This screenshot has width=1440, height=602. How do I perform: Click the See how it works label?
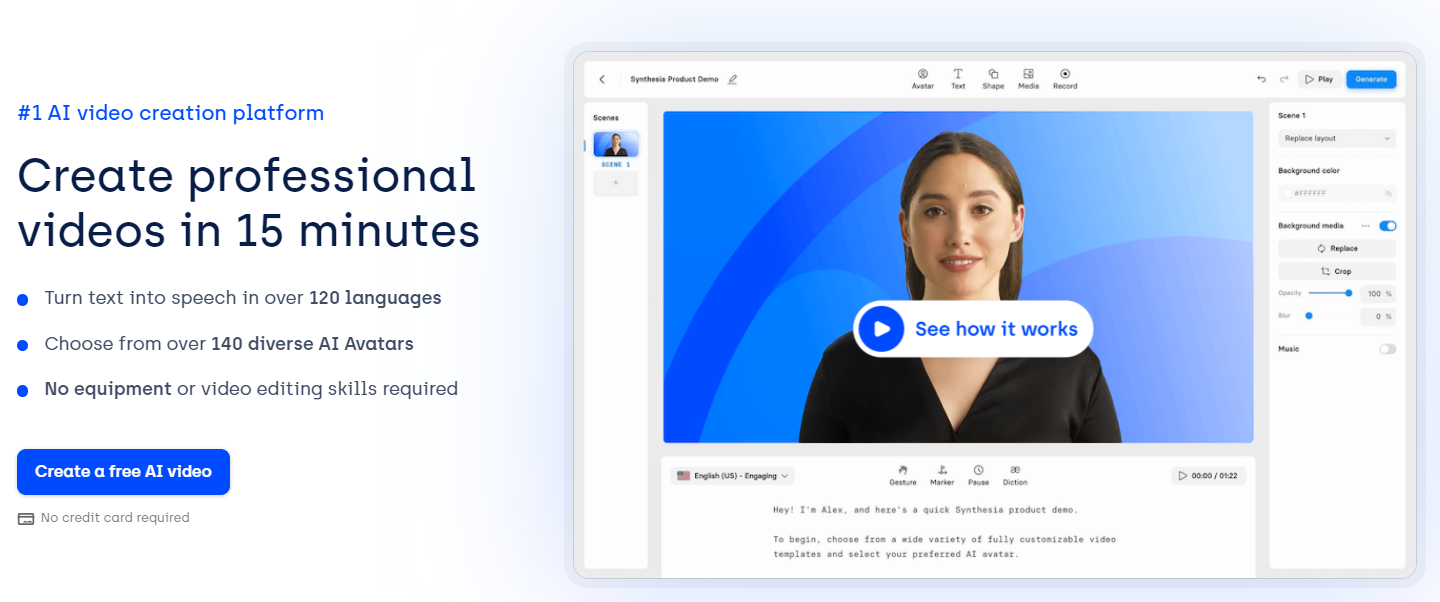[996, 329]
